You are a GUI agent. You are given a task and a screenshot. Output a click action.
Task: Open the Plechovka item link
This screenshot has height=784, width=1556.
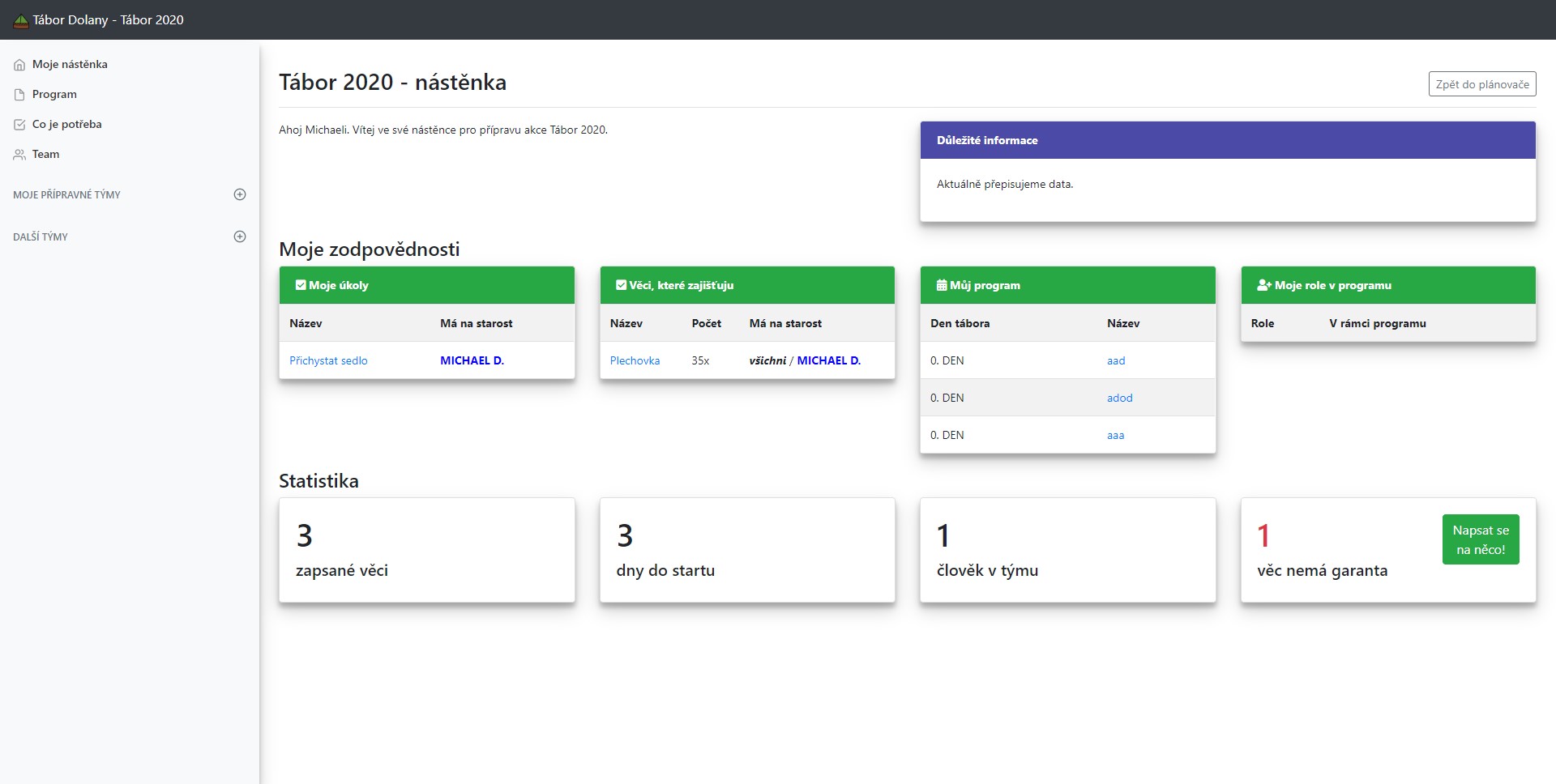(x=635, y=361)
